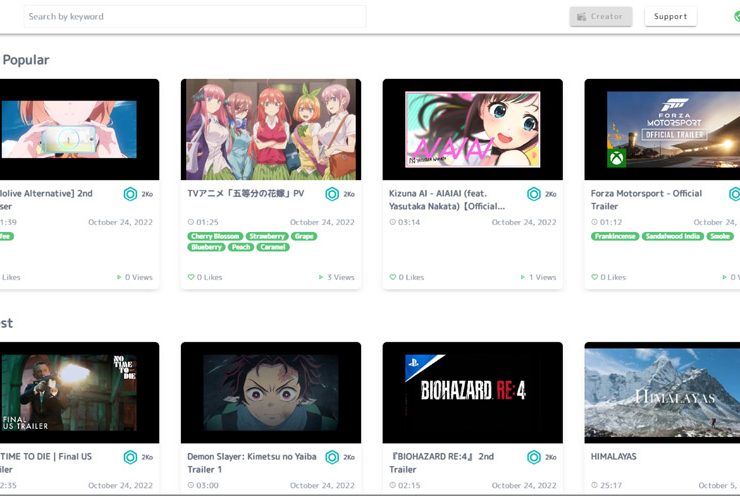Select the Cherry Blossom tag
The image size is (740, 496).
[x=215, y=236]
